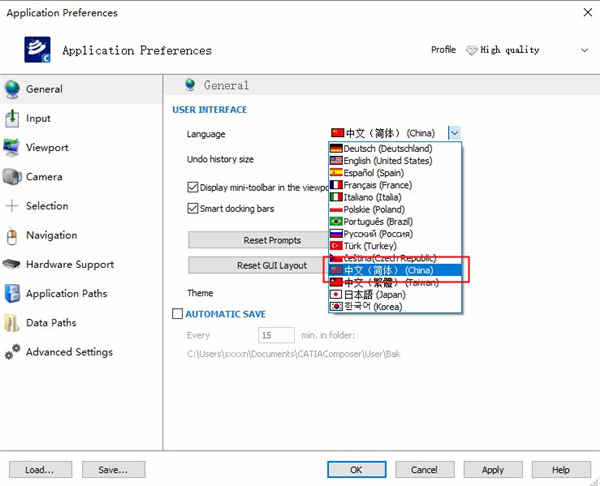Click the Data Paths folder icon
The width and height of the screenshot is (600, 486).
(11, 323)
